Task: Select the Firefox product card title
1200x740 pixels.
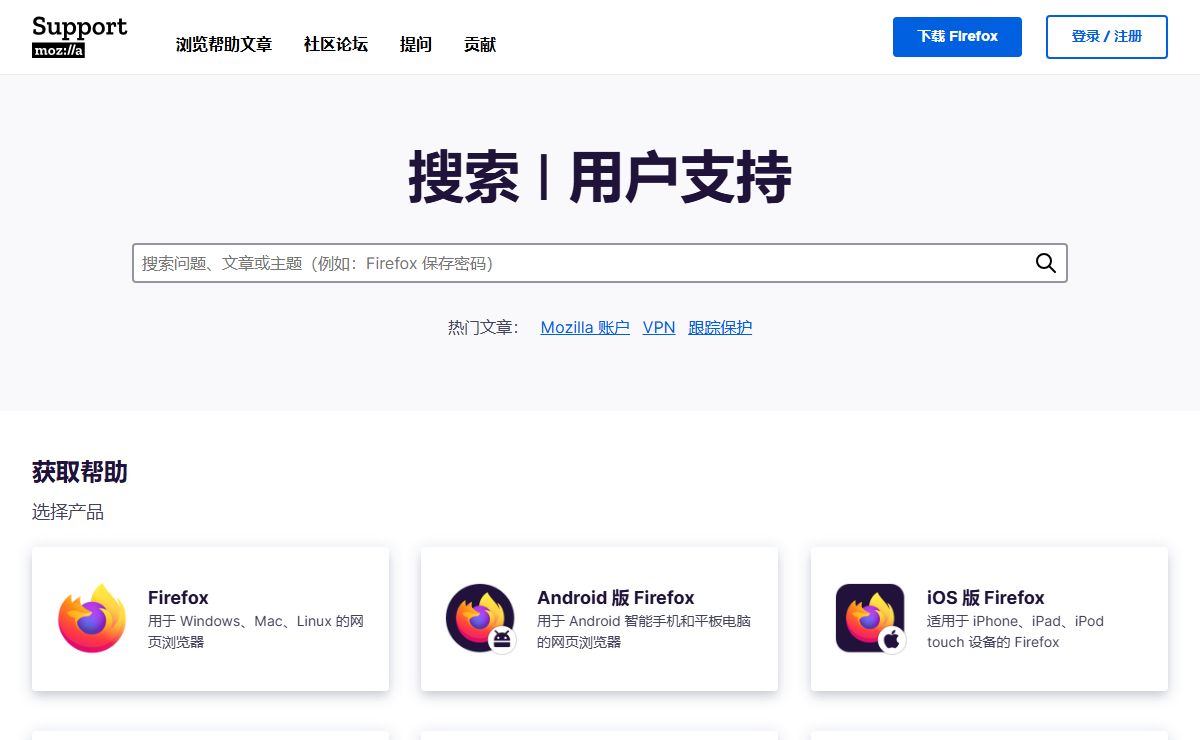Action: [x=178, y=598]
